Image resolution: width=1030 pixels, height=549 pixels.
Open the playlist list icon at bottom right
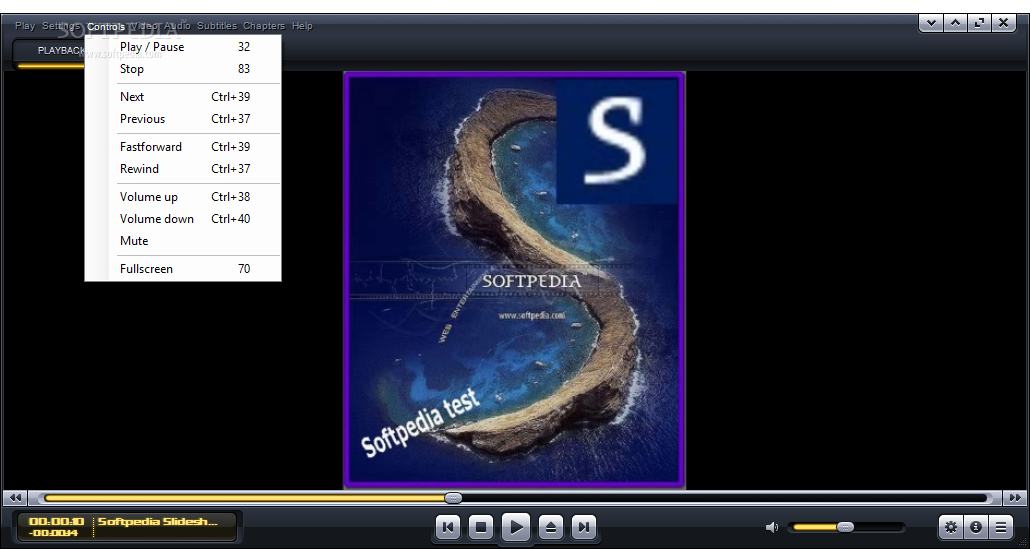tap(1000, 527)
